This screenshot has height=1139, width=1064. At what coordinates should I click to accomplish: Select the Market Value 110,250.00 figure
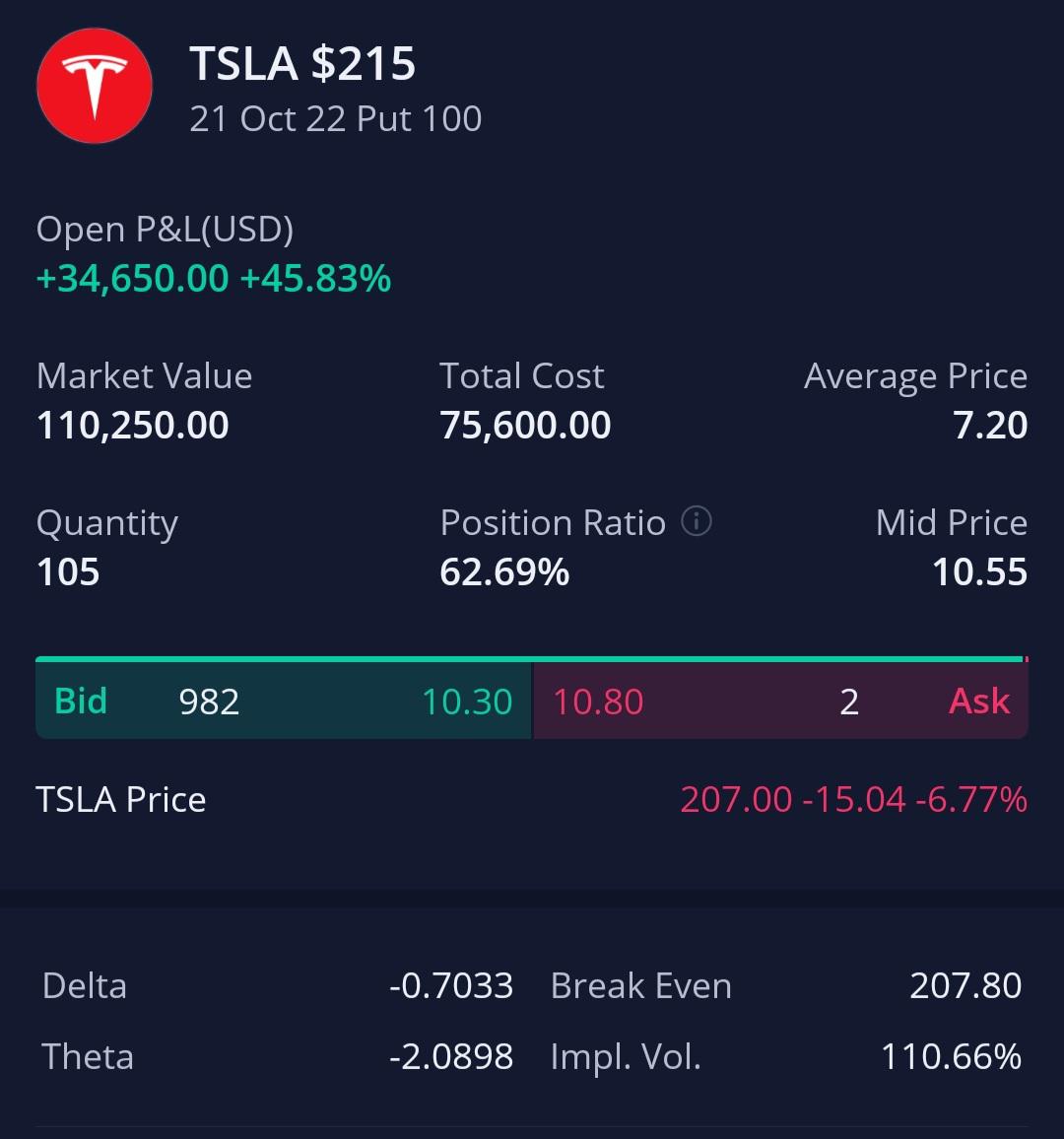132,426
